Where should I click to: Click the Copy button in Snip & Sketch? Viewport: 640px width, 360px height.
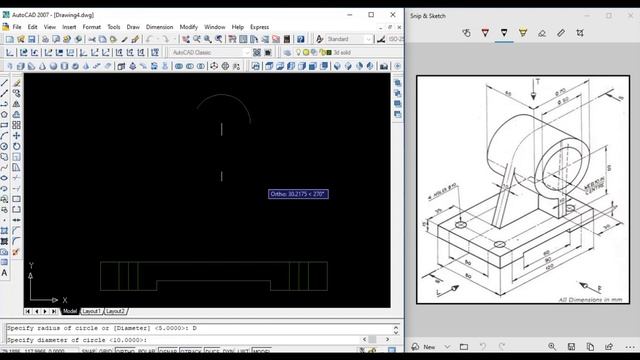tap(590, 347)
